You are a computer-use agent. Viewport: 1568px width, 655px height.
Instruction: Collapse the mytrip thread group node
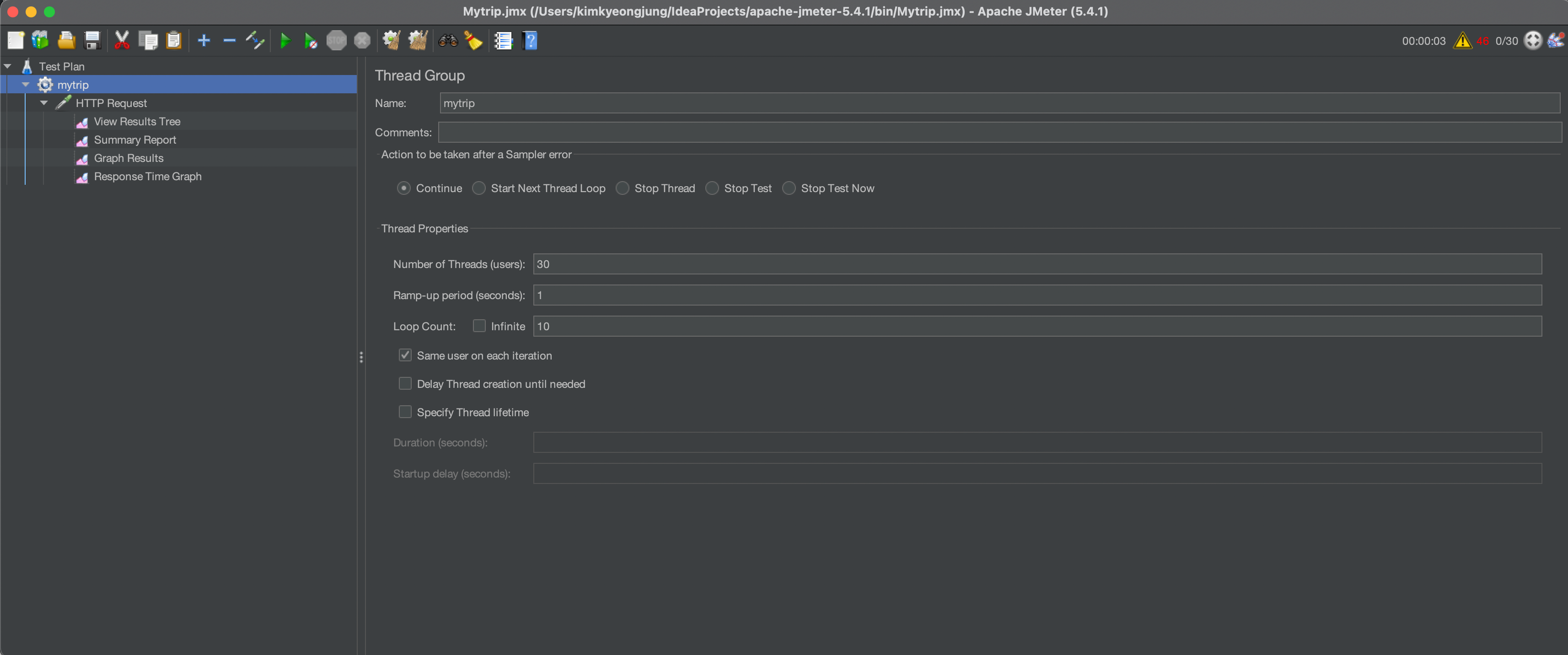coord(26,85)
